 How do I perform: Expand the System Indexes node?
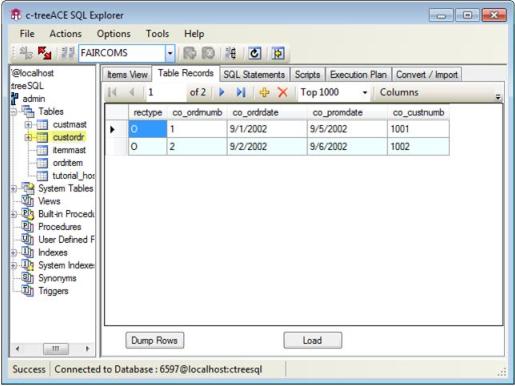[x=14, y=265]
